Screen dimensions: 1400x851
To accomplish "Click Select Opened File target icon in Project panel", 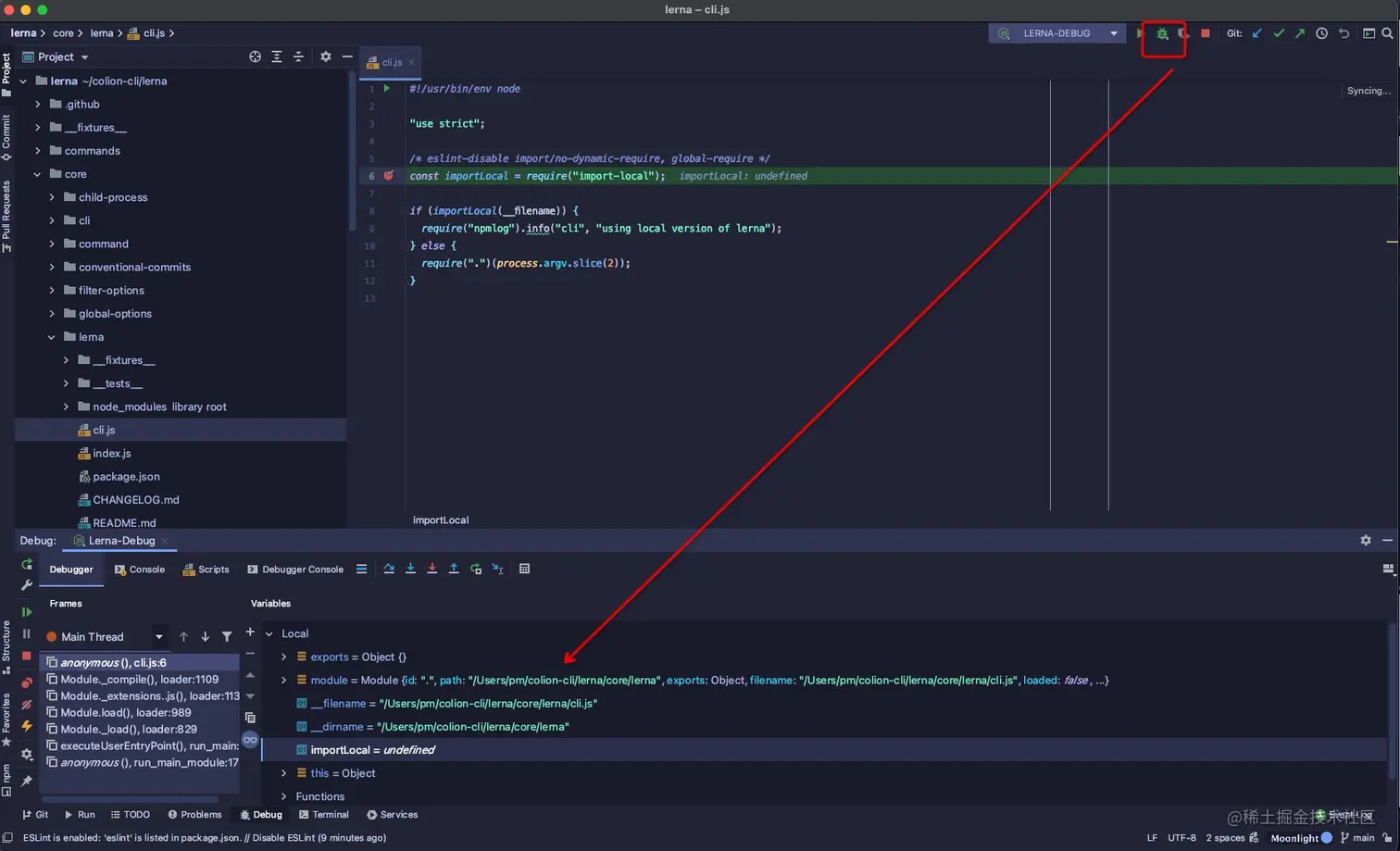I will pyautogui.click(x=255, y=56).
